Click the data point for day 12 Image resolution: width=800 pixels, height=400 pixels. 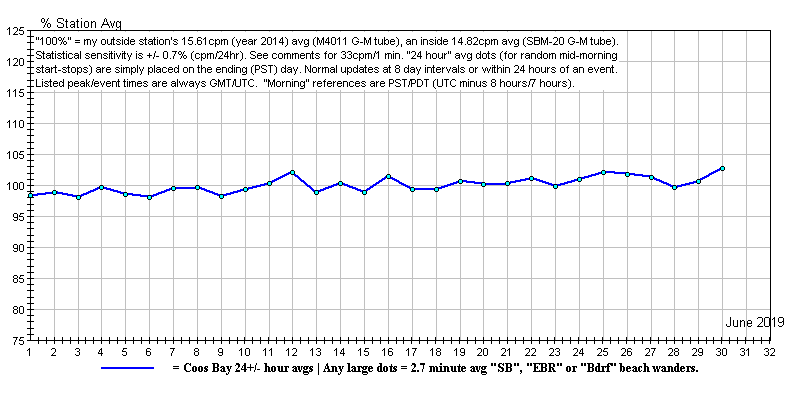point(292,172)
